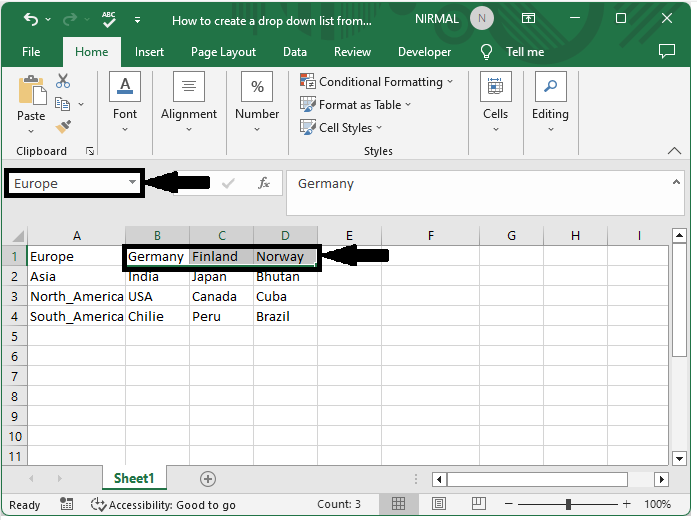
Task: Click the zoom slider handle
Action: click(568, 504)
